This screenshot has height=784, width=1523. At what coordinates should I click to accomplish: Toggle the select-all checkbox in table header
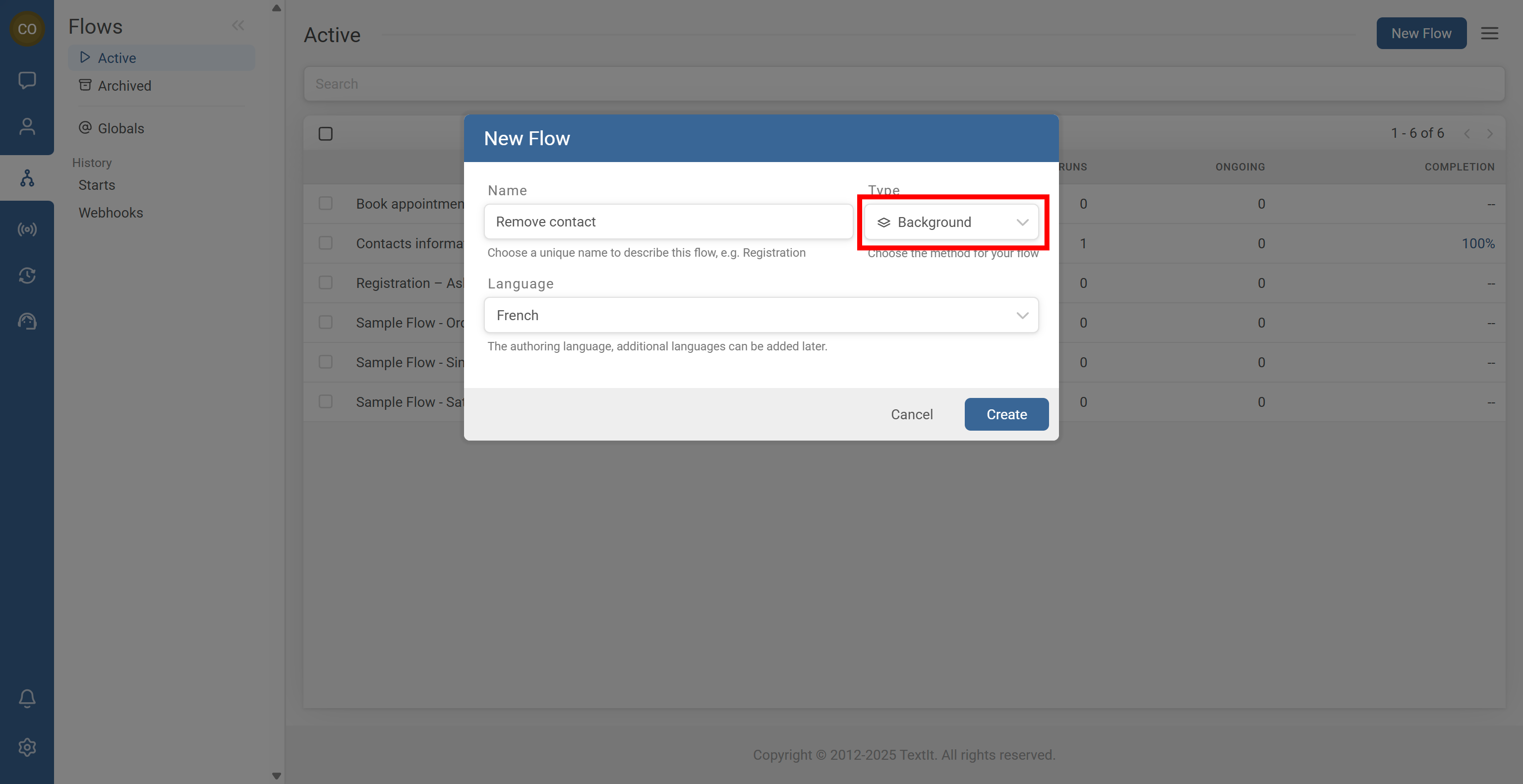pyautogui.click(x=325, y=133)
